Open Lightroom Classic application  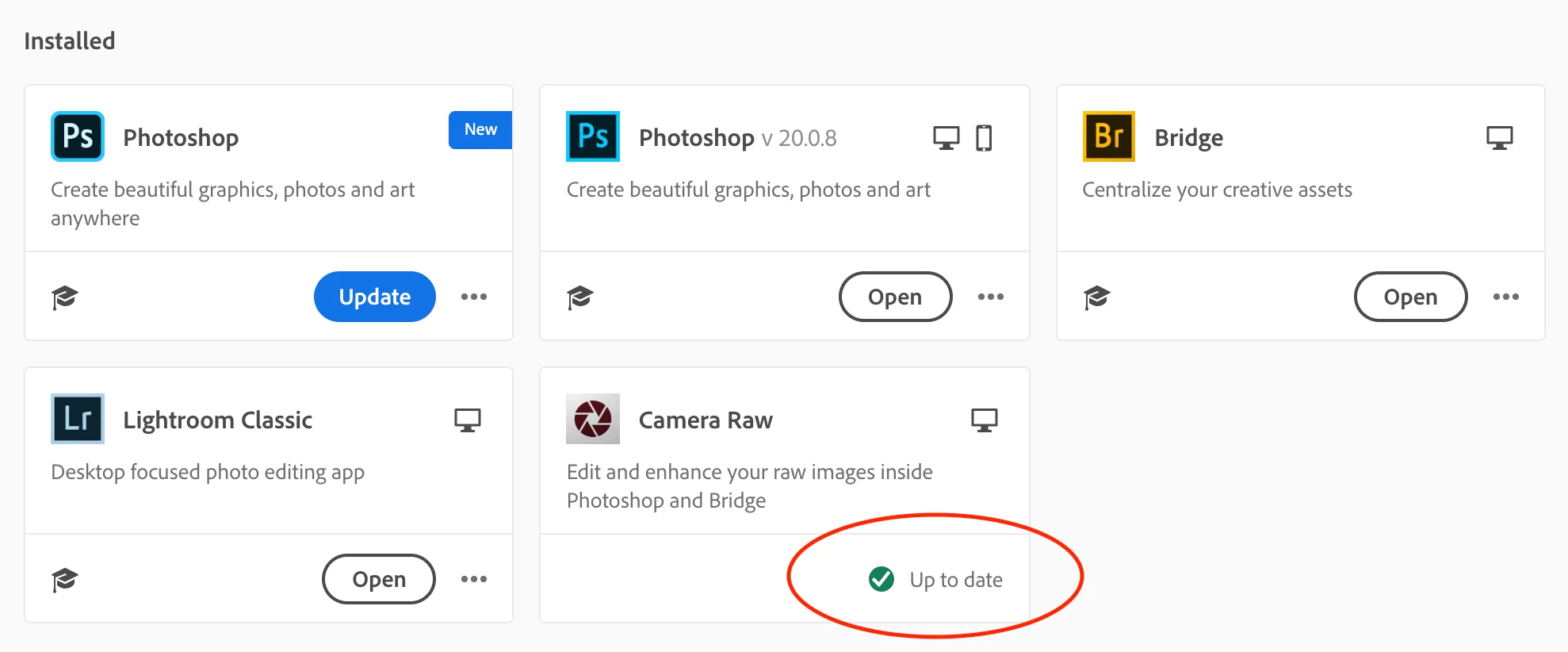click(x=379, y=579)
